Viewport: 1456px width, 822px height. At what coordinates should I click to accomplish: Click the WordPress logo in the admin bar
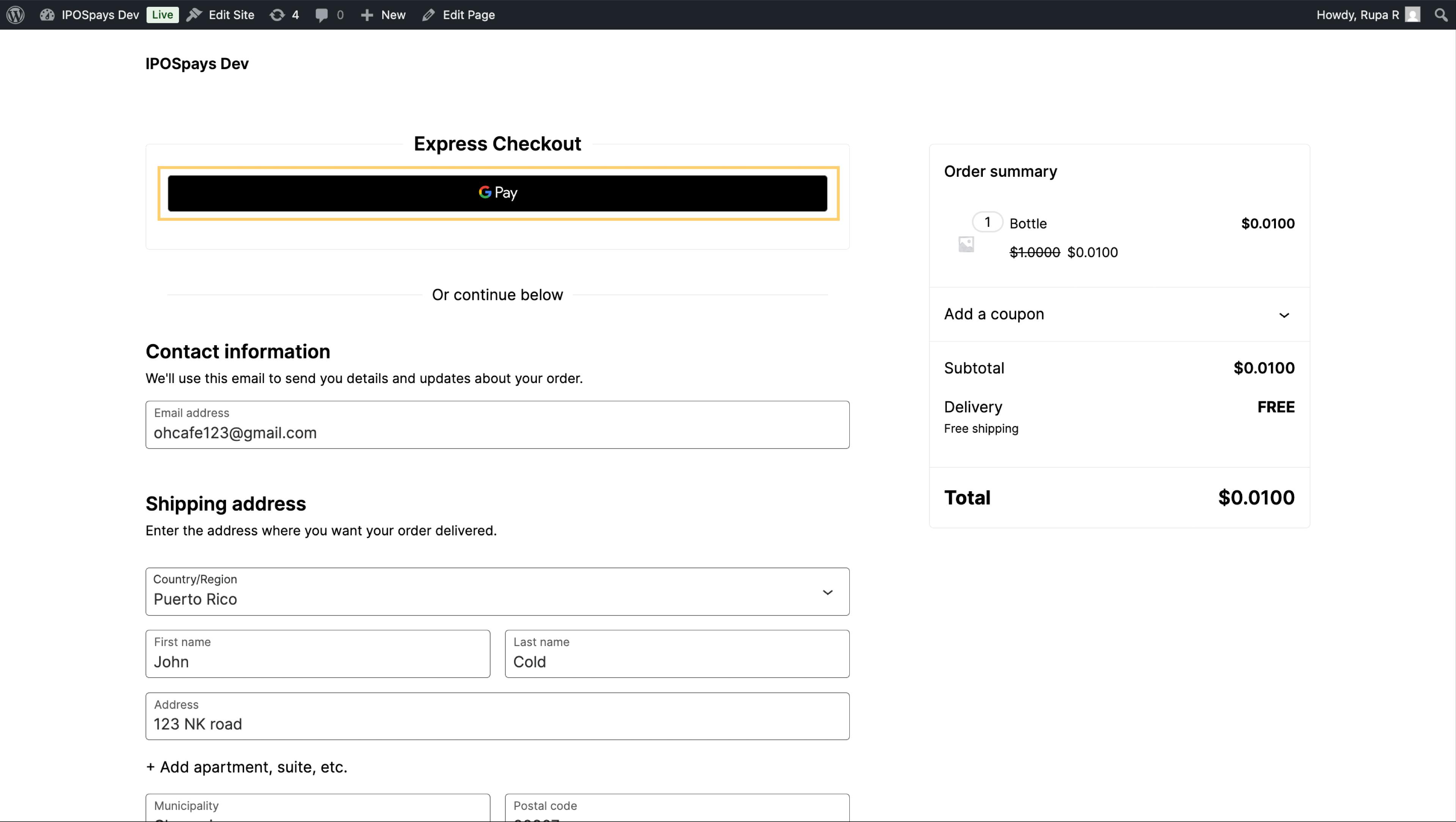[15, 15]
